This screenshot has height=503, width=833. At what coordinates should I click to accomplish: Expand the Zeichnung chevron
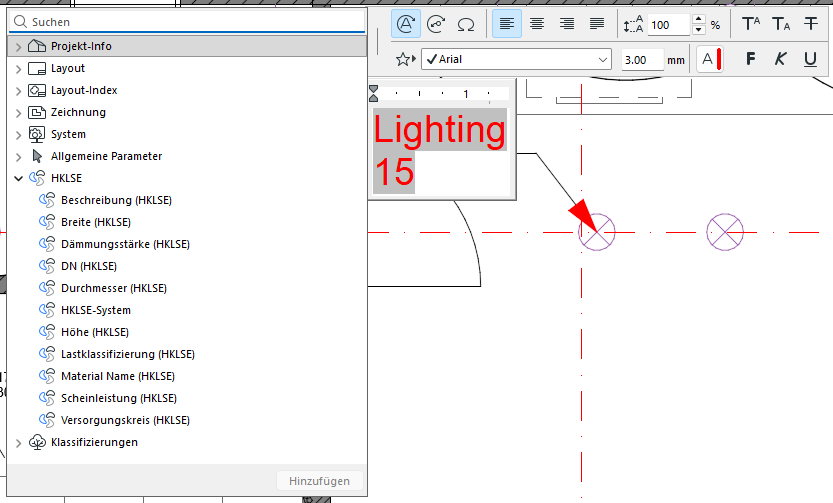19,113
